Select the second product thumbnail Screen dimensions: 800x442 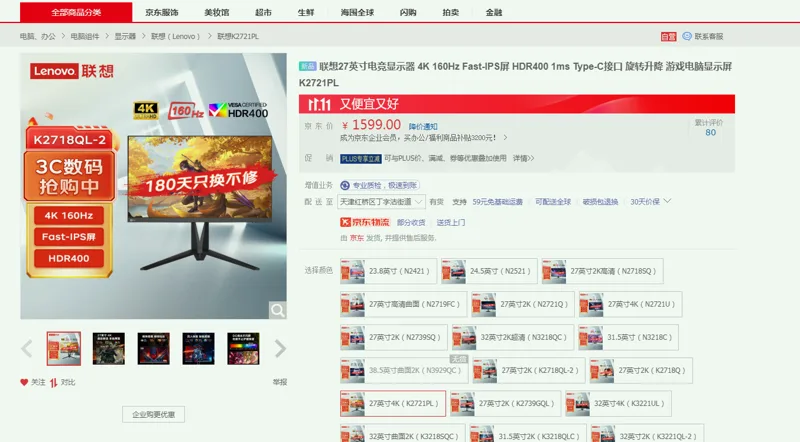[109, 349]
